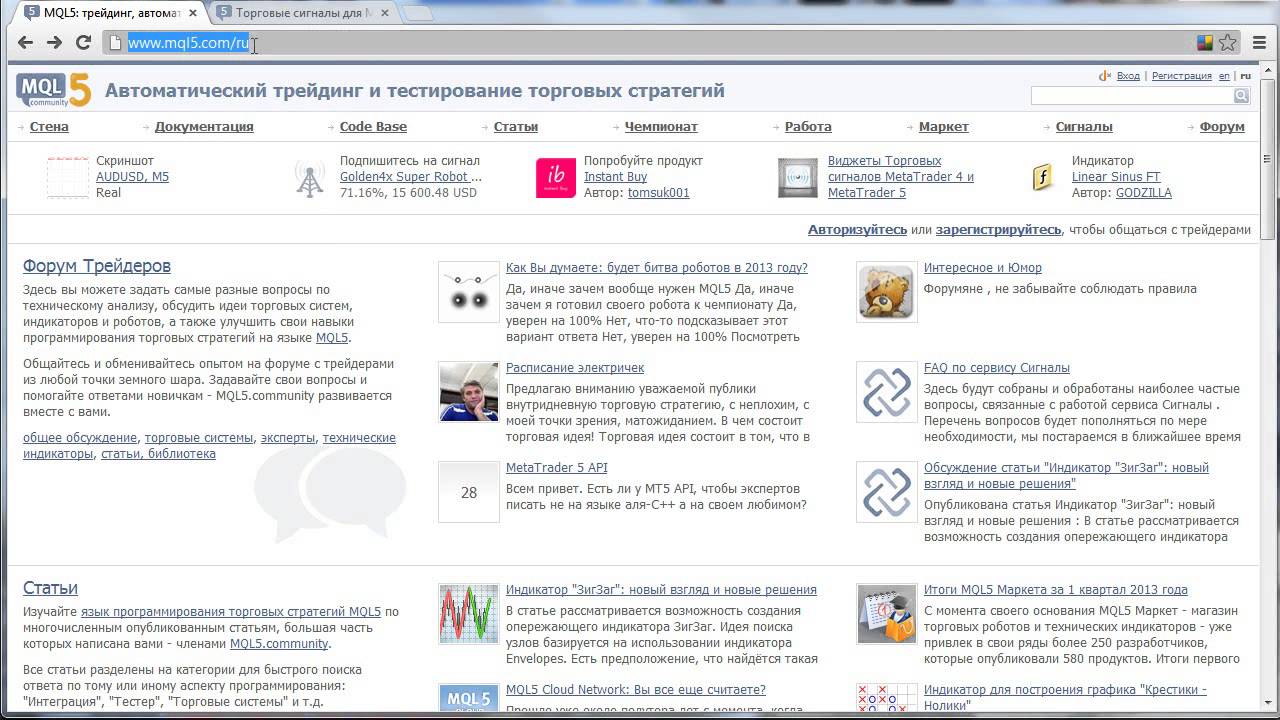The height and width of the screenshot is (720, 1280).
Task: Open the Чемпионат menu item
Action: 661,127
